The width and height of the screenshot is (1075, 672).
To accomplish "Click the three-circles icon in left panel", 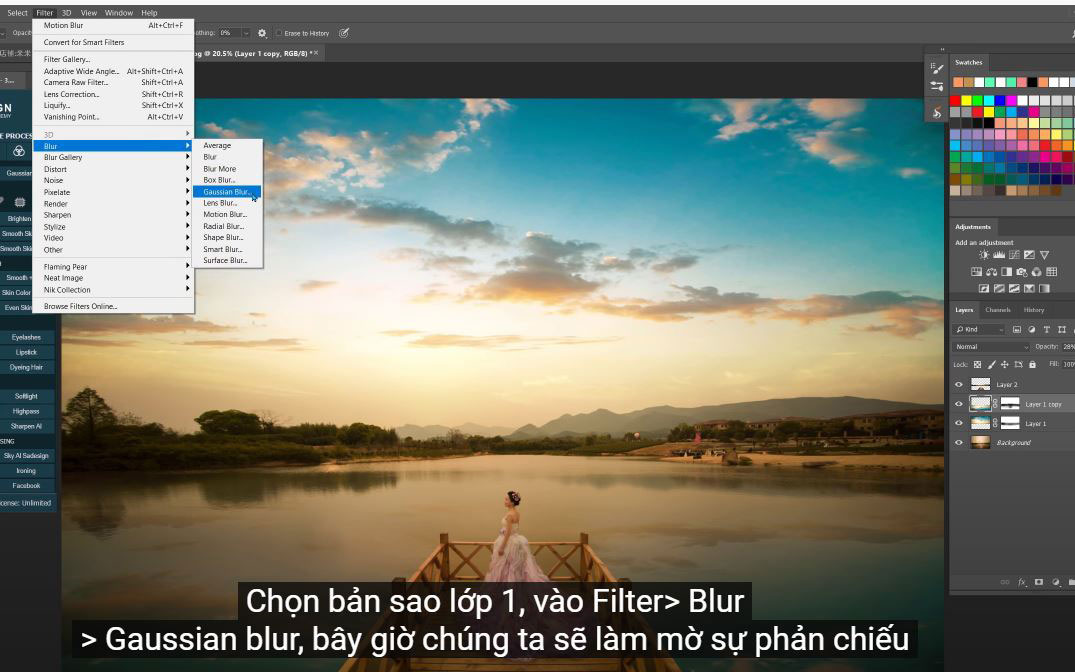I will pyautogui.click(x=19, y=152).
